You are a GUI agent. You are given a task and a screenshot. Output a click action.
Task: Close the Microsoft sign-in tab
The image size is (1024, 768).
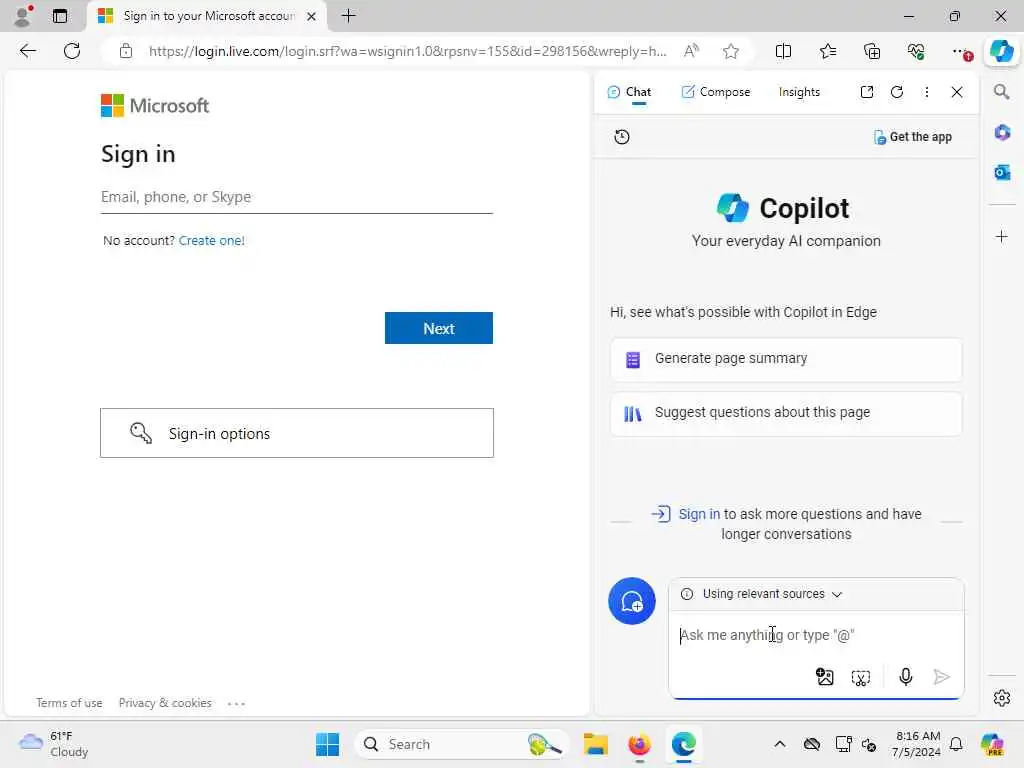(x=312, y=16)
